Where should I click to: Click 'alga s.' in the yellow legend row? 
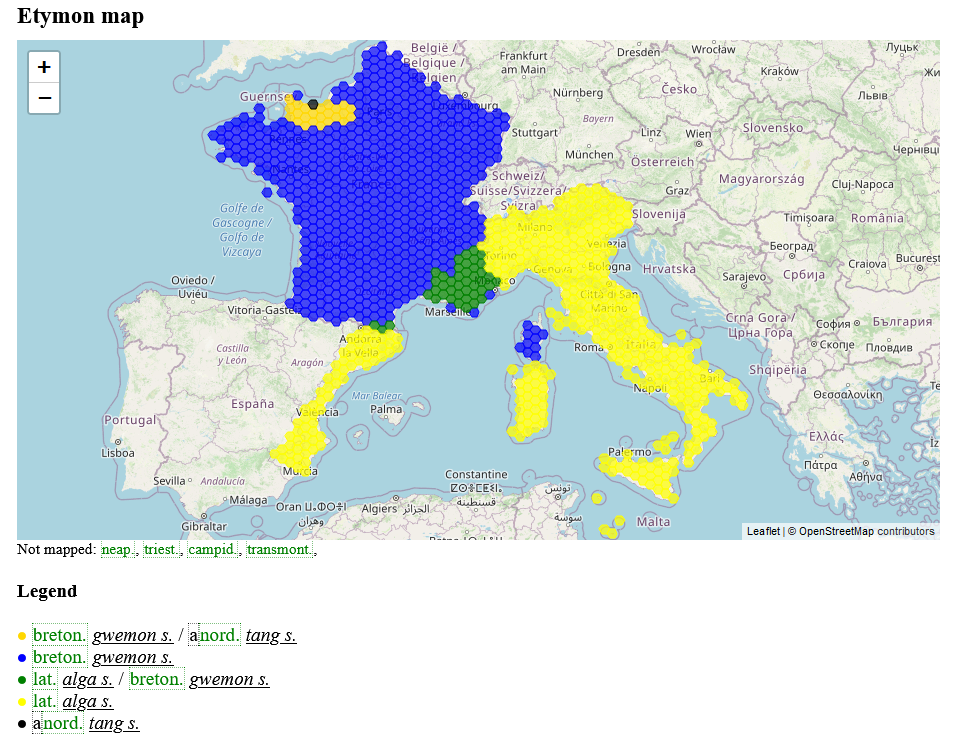coord(87,701)
